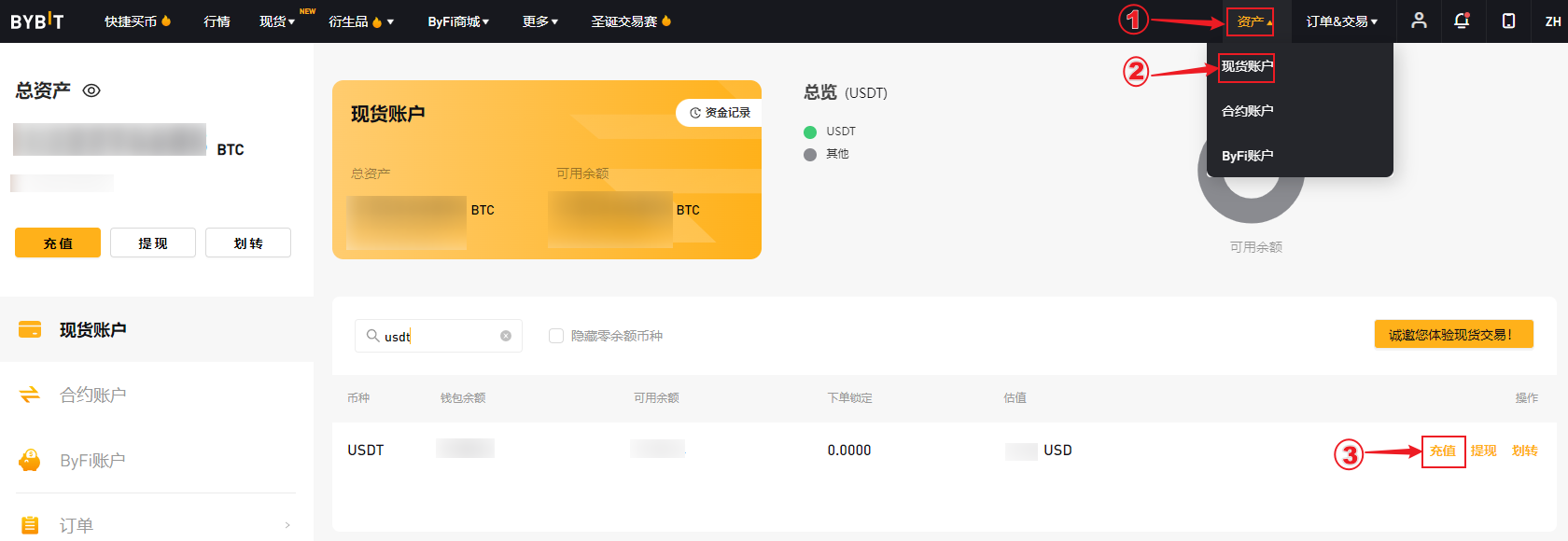The width and height of the screenshot is (1568, 541).
Task: Expand the 订单&交易 dropdown in header
Action: pos(1341,21)
